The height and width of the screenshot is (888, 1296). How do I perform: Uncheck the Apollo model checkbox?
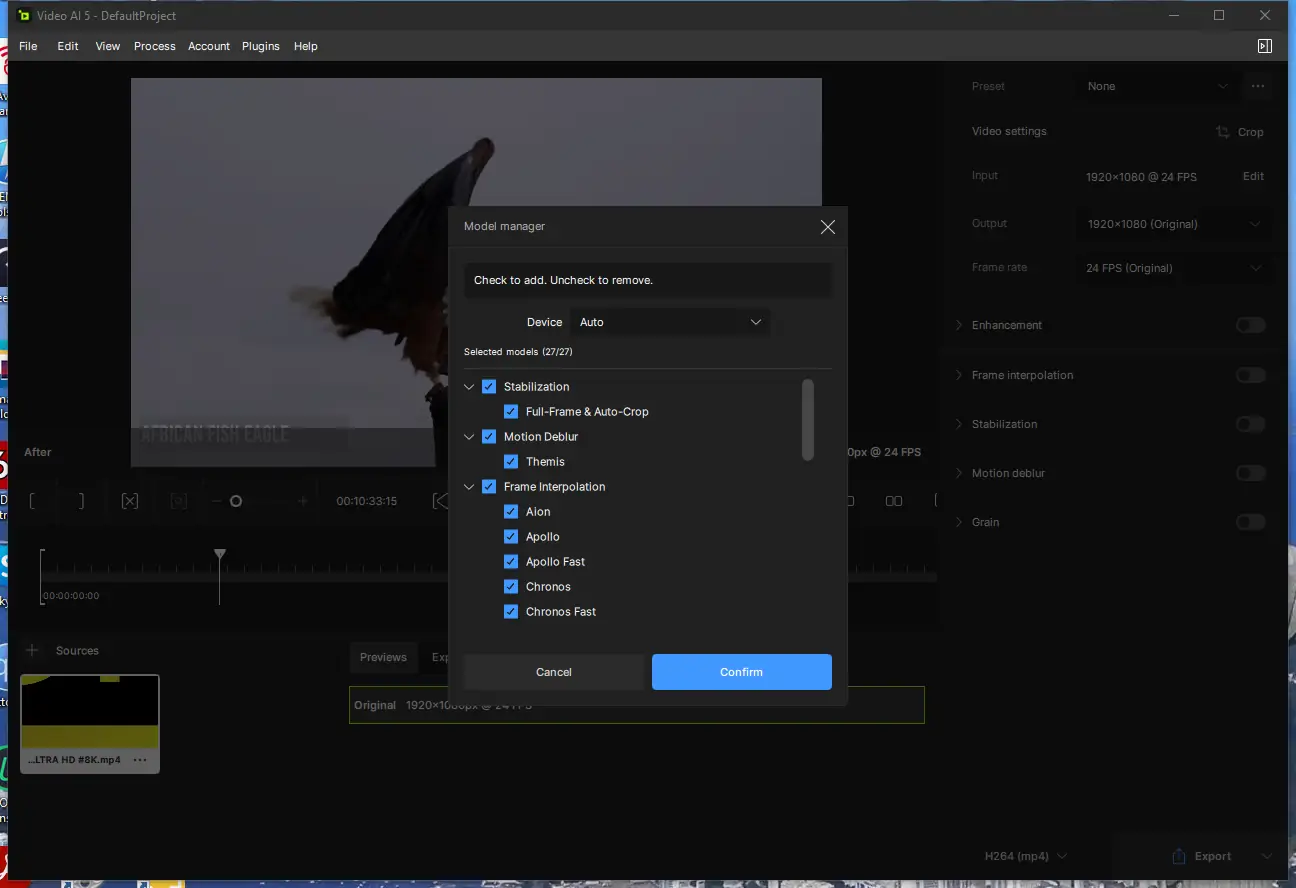(x=511, y=537)
